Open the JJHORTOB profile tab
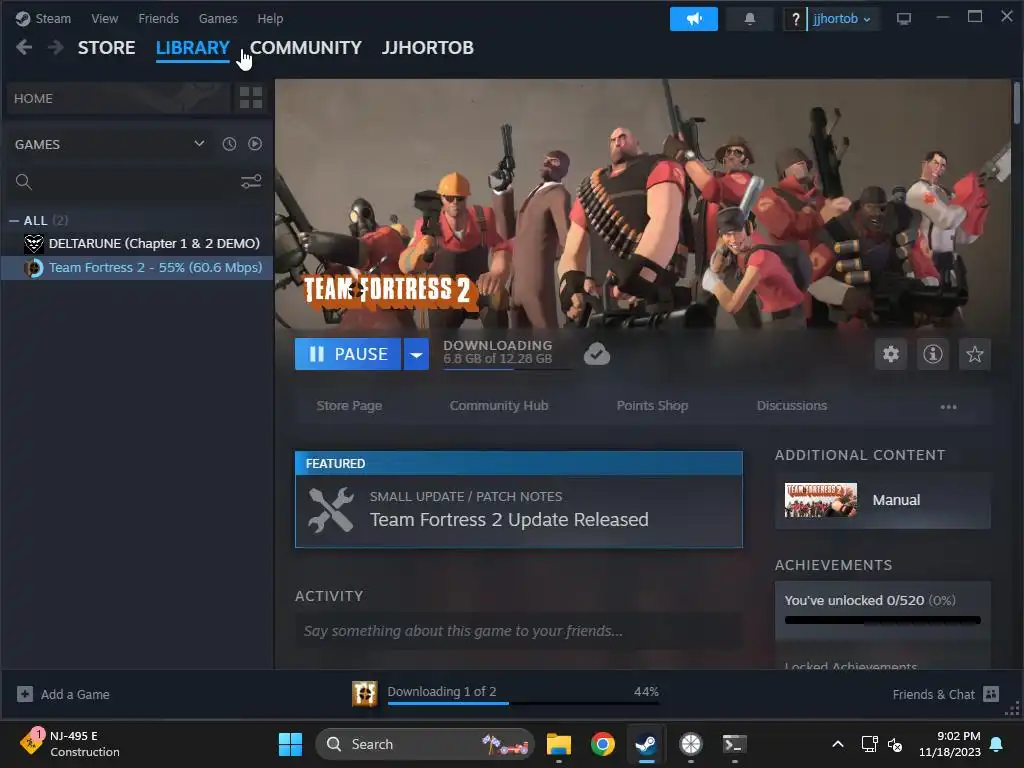Viewport: 1024px width, 768px height. pyautogui.click(x=428, y=48)
